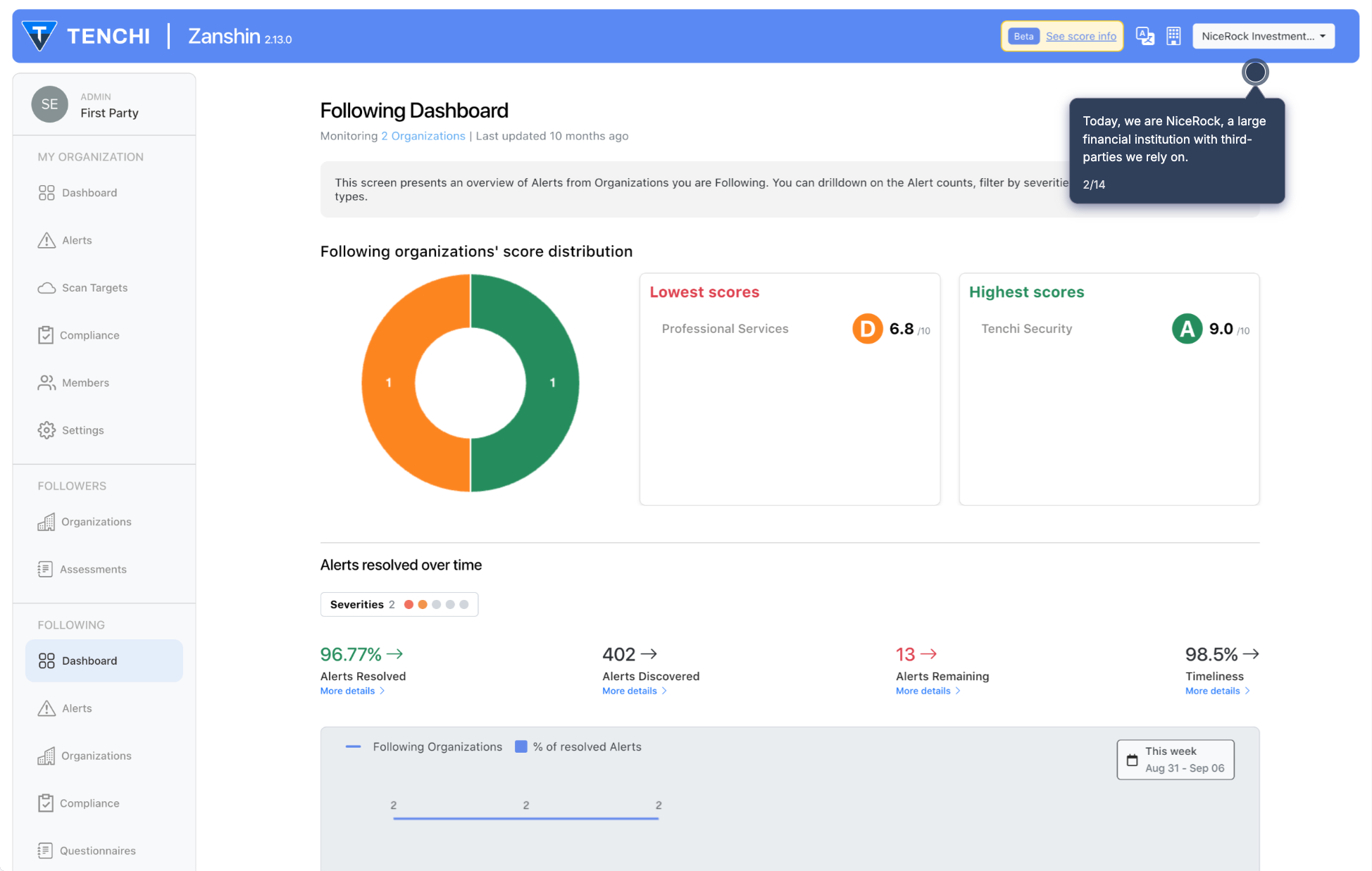The height and width of the screenshot is (871, 1372).
Task: Toggle the red critical severity dot
Action: (x=409, y=605)
